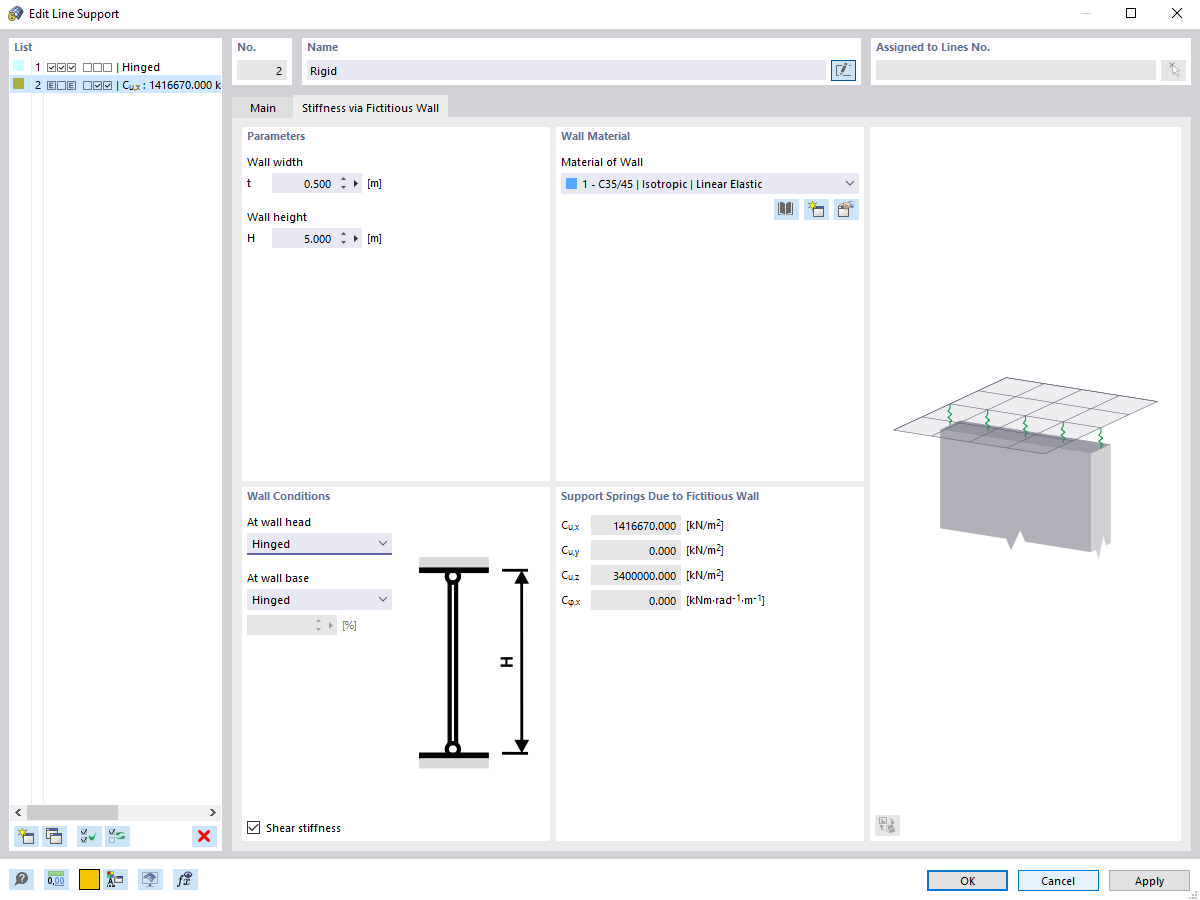Open the edit via formula tool beside Name
1200x900 pixels.
[x=843, y=70]
